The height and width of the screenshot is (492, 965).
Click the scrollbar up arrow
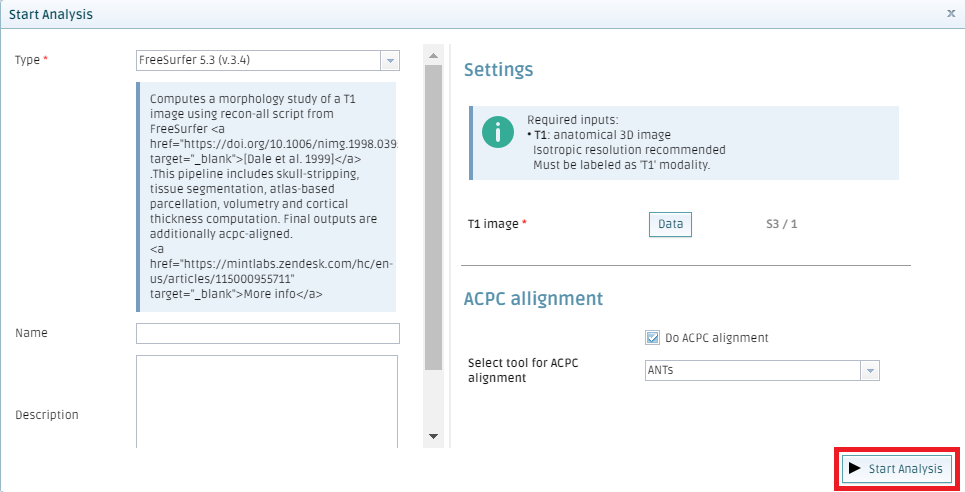click(x=433, y=55)
